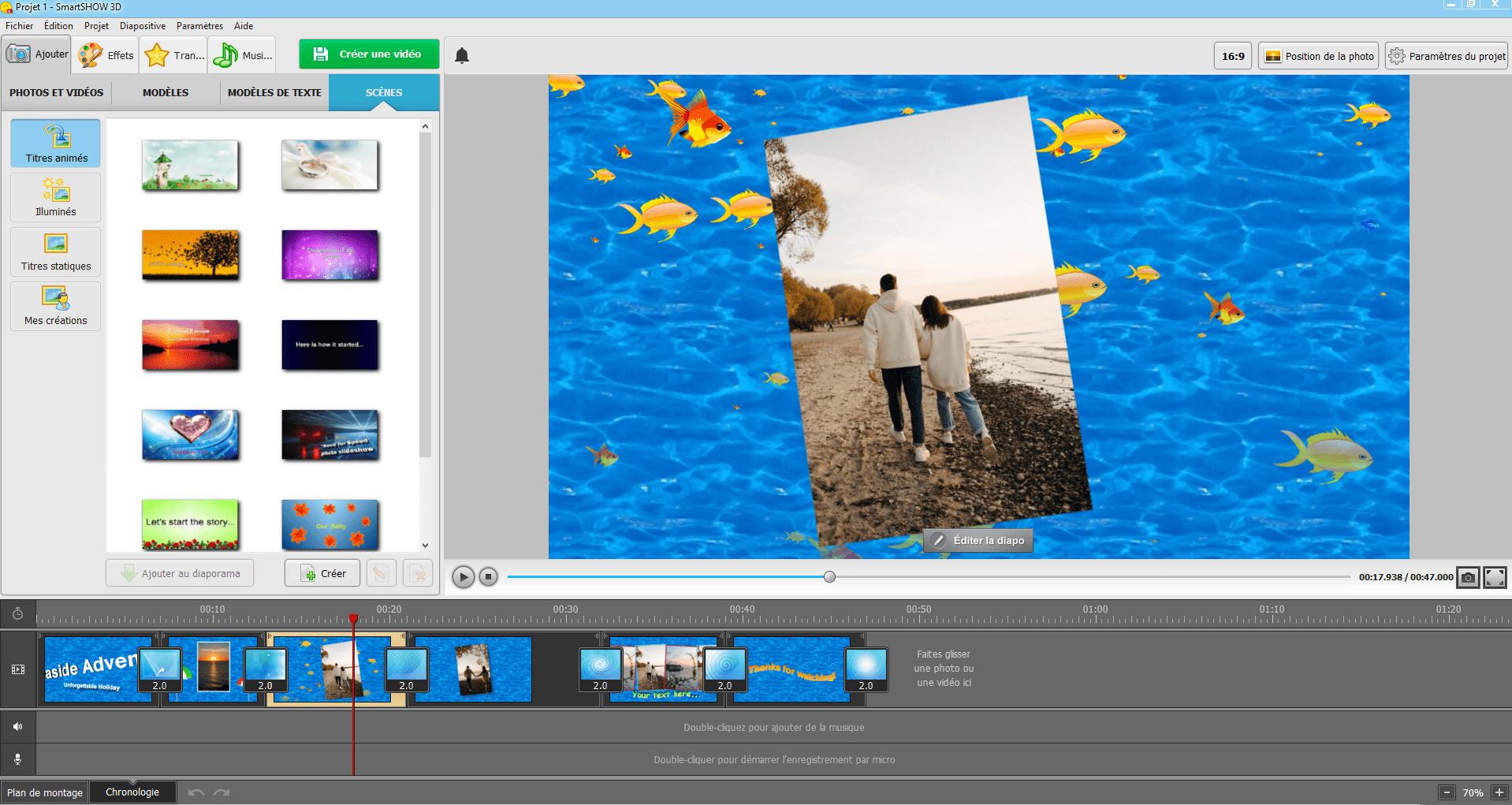Open the Paramètres menu
Image resolution: width=1512 pixels, height=805 pixels.
pyautogui.click(x=199, y=25)
